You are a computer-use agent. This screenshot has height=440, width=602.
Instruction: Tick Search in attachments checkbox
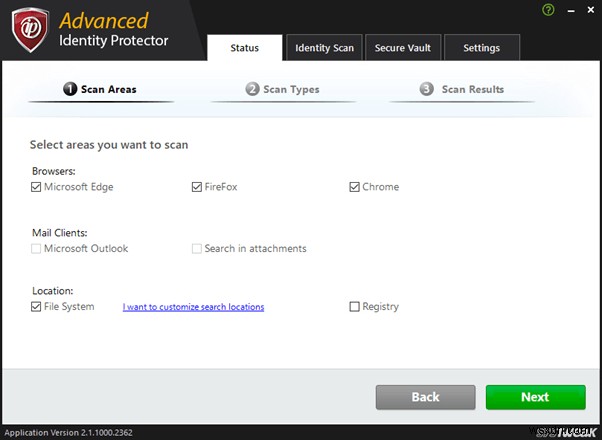point(197,249)
